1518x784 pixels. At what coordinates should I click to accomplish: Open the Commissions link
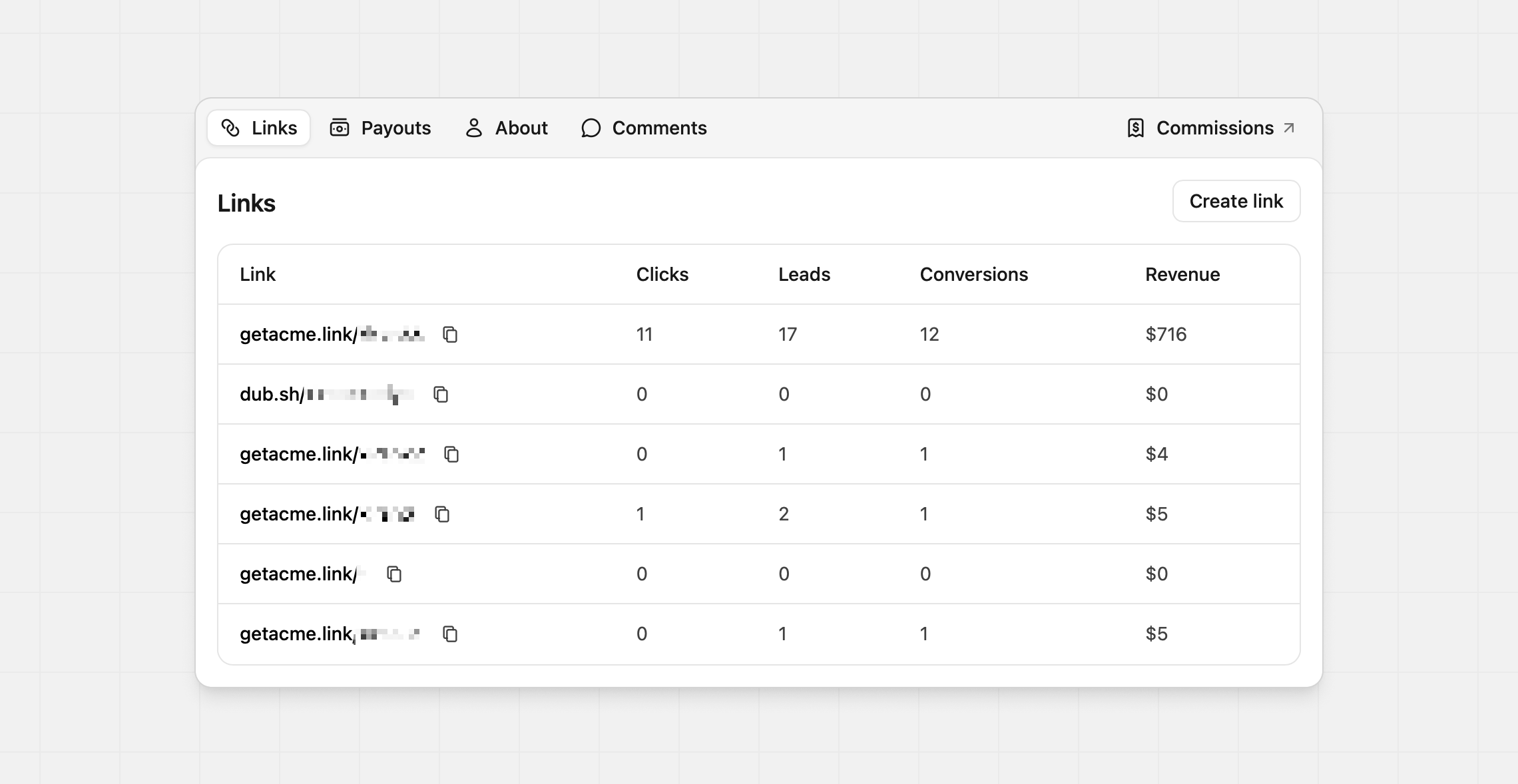(x=1214, y=128)
